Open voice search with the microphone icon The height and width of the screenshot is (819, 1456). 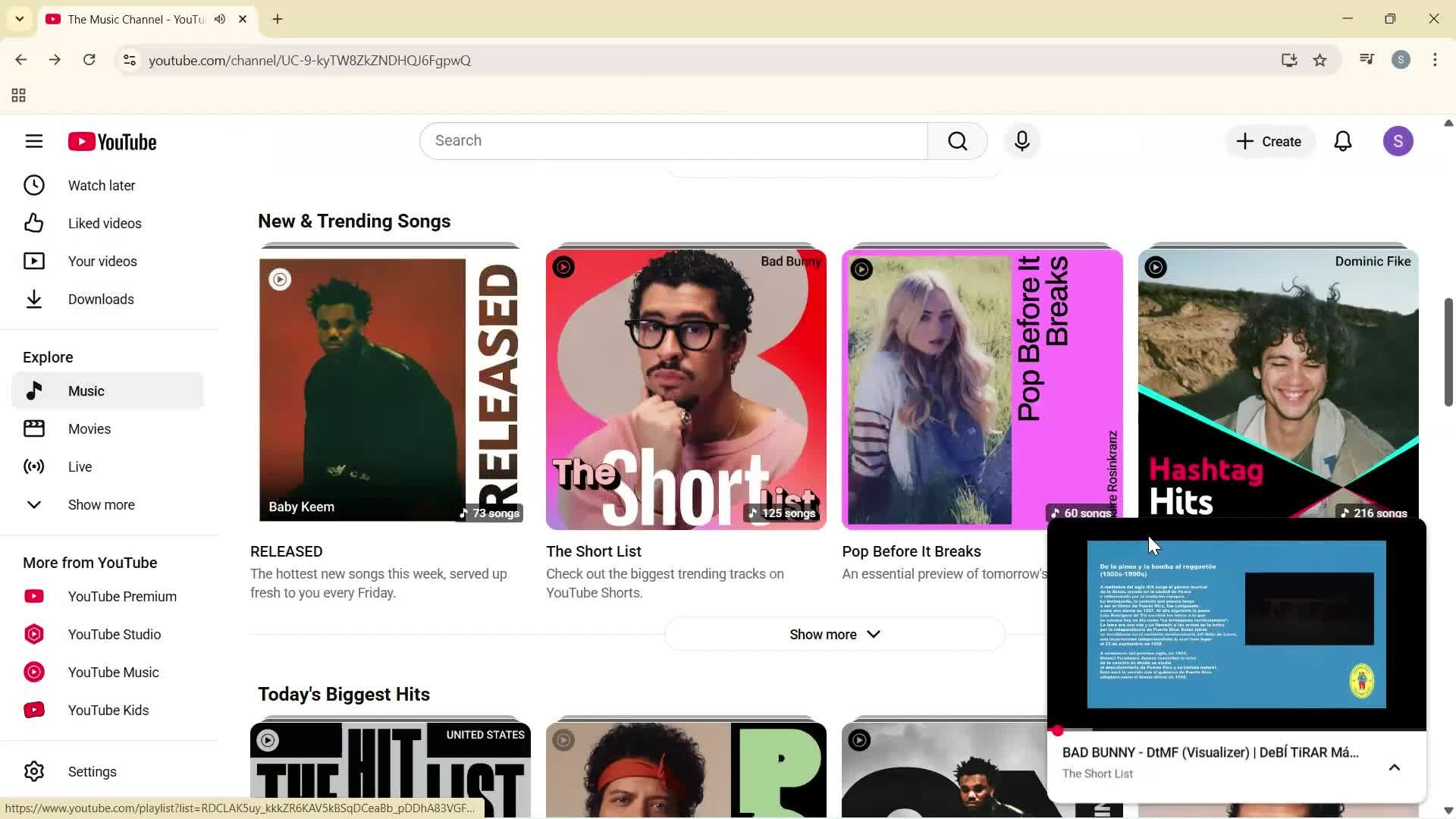pyautogui.click(x=1021, y=141)
